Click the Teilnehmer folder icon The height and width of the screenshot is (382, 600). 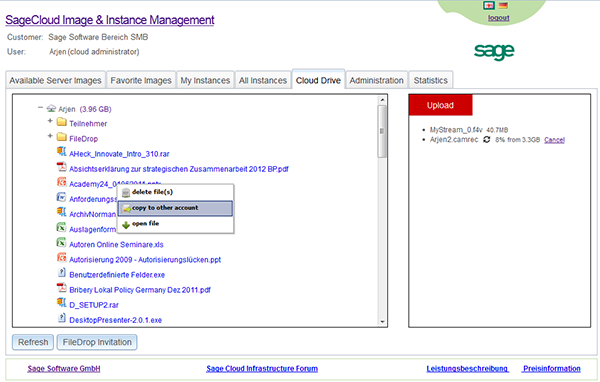point(62,122)
